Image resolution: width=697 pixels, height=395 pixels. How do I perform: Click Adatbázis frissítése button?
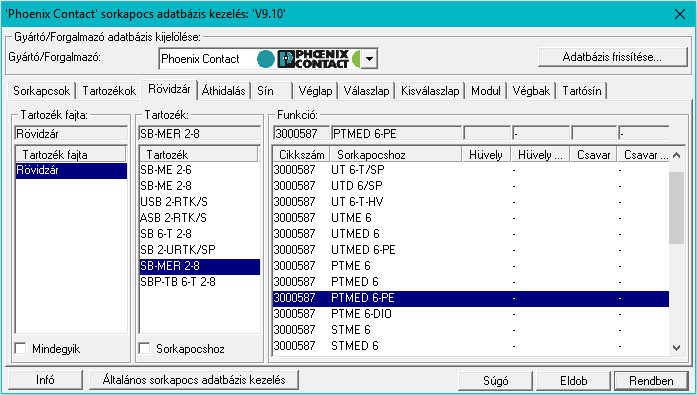coord(613,57)
